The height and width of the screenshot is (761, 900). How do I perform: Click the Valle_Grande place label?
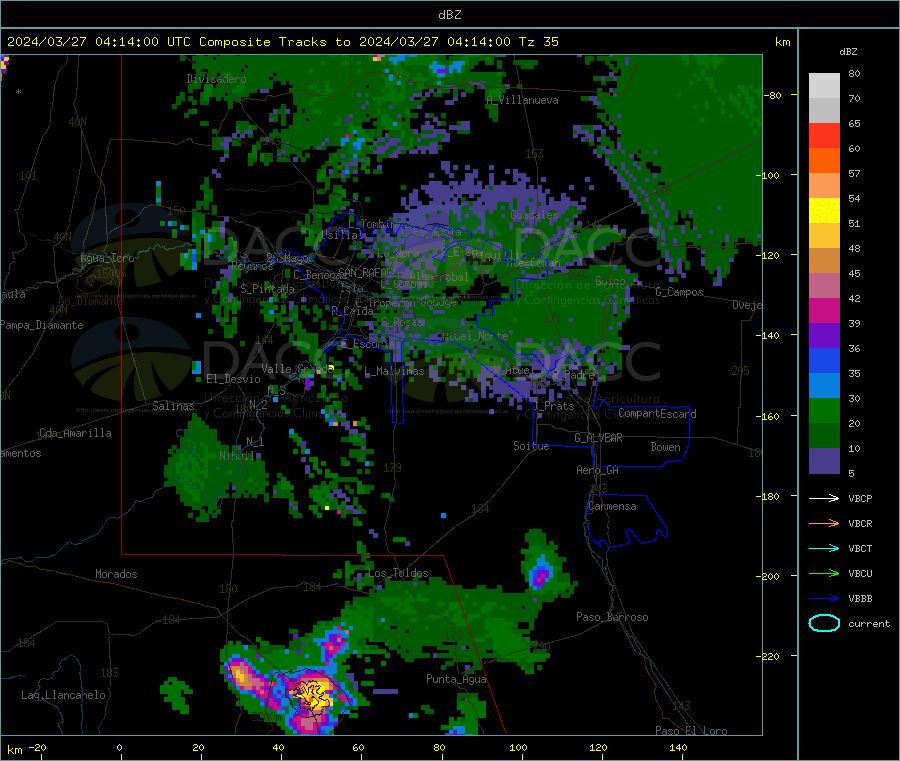297,369
